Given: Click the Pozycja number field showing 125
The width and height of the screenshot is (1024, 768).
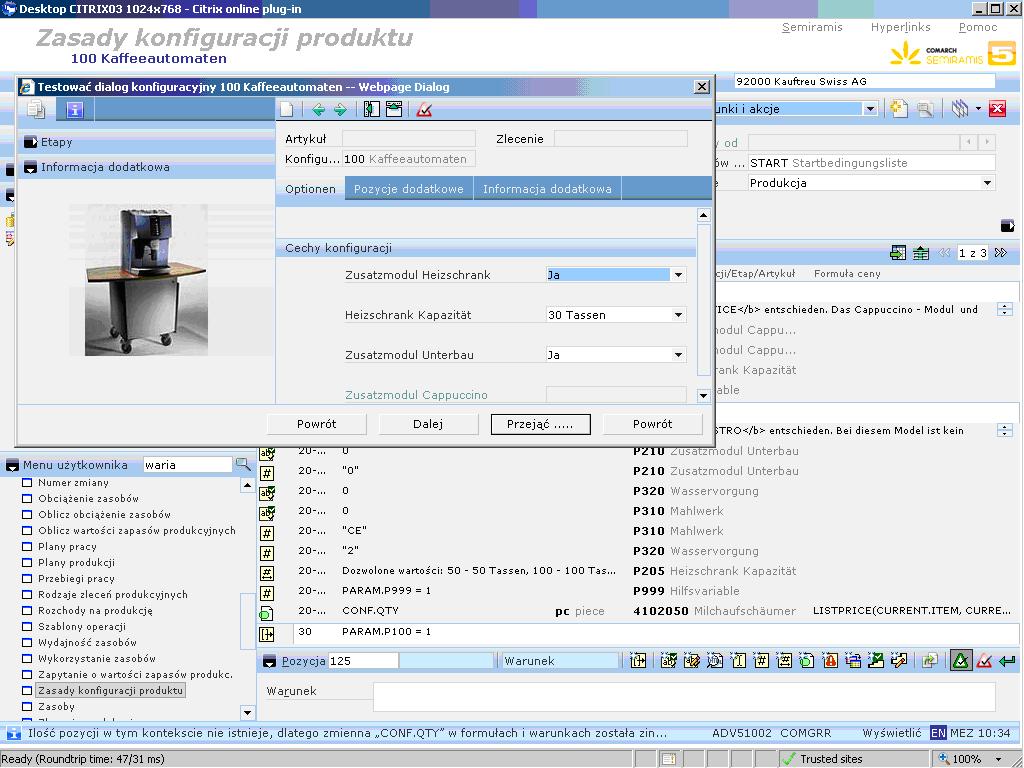Looking at the screenshot, I should pyautogui.click(x=362, y=661).
